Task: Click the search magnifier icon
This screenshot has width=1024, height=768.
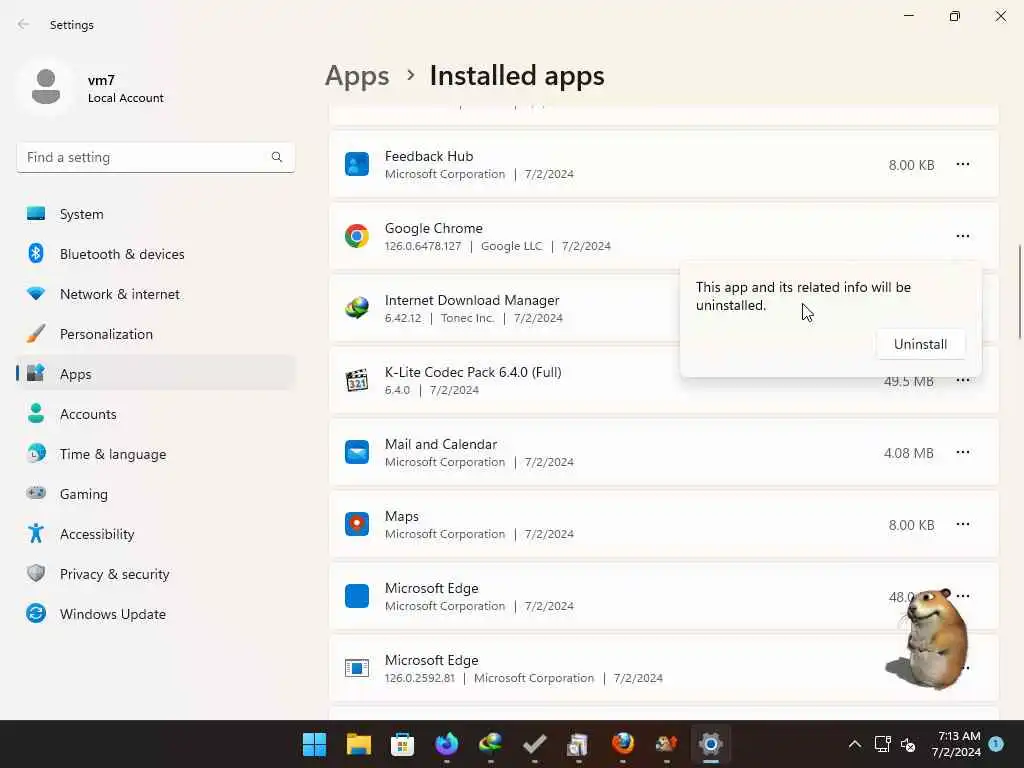Action: tap(277, 157)
